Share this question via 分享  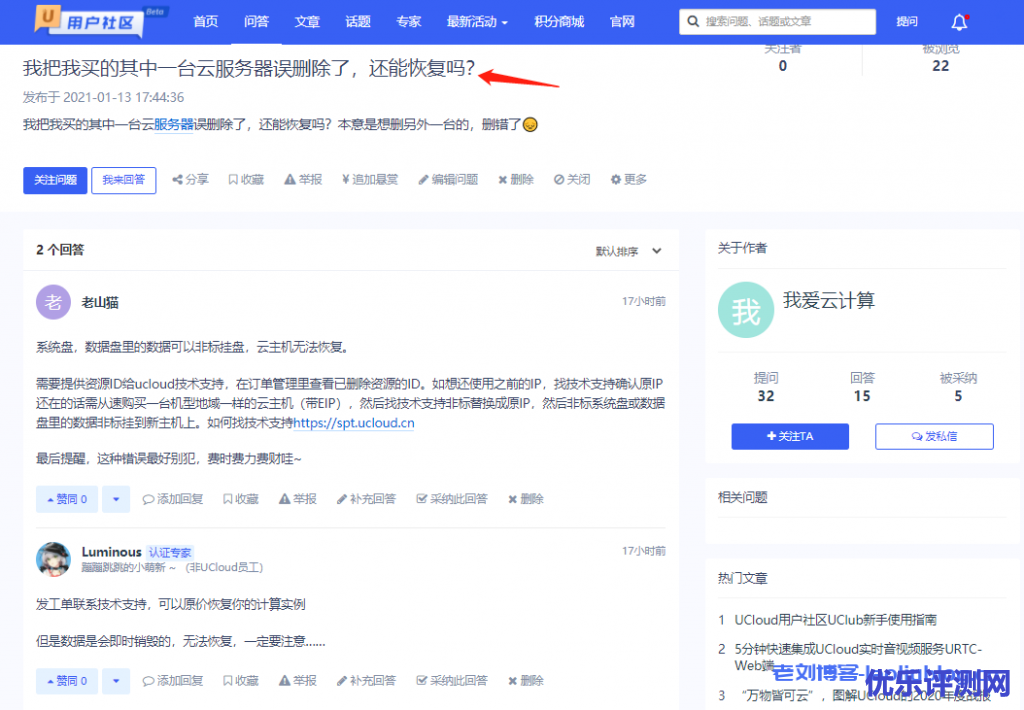[x=190, y=180]
